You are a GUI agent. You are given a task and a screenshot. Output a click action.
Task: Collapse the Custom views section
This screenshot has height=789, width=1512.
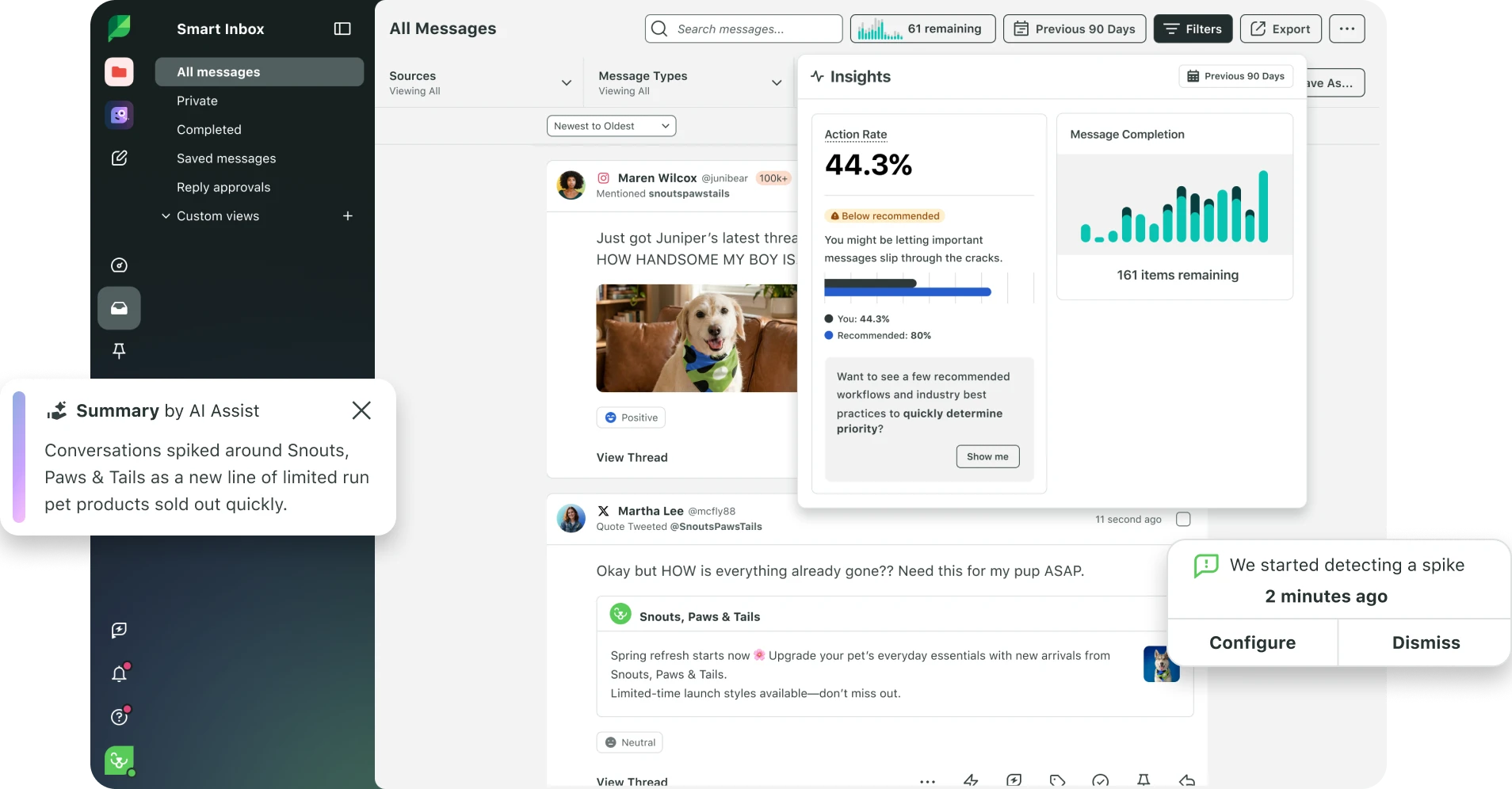coord(166,215)
